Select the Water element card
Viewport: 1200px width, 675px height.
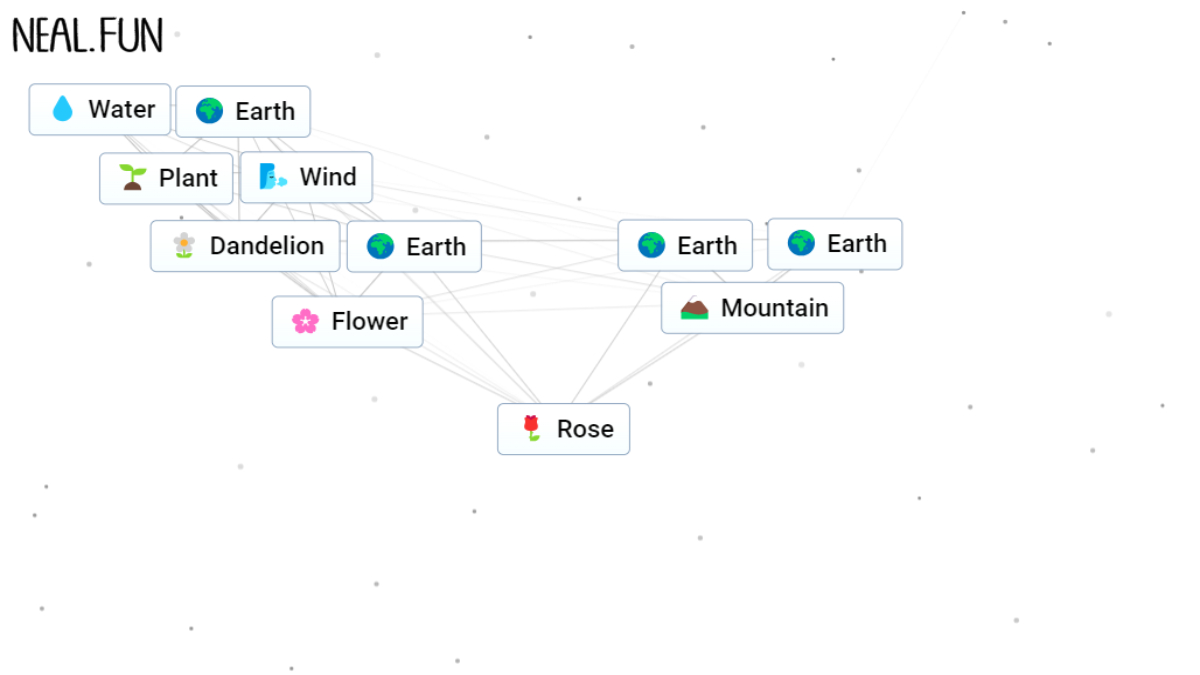point(100,109)
